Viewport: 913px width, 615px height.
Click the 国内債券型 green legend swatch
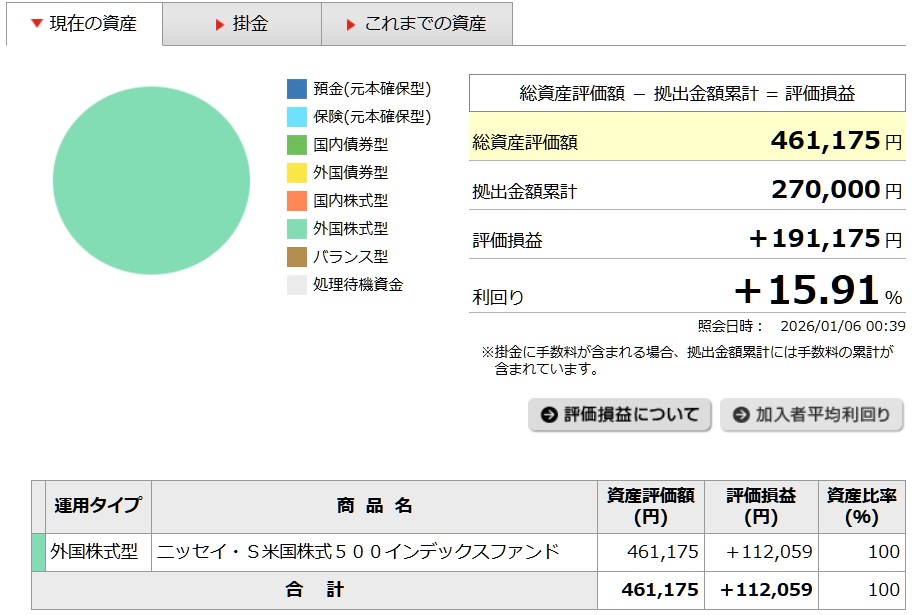[297, 145]
